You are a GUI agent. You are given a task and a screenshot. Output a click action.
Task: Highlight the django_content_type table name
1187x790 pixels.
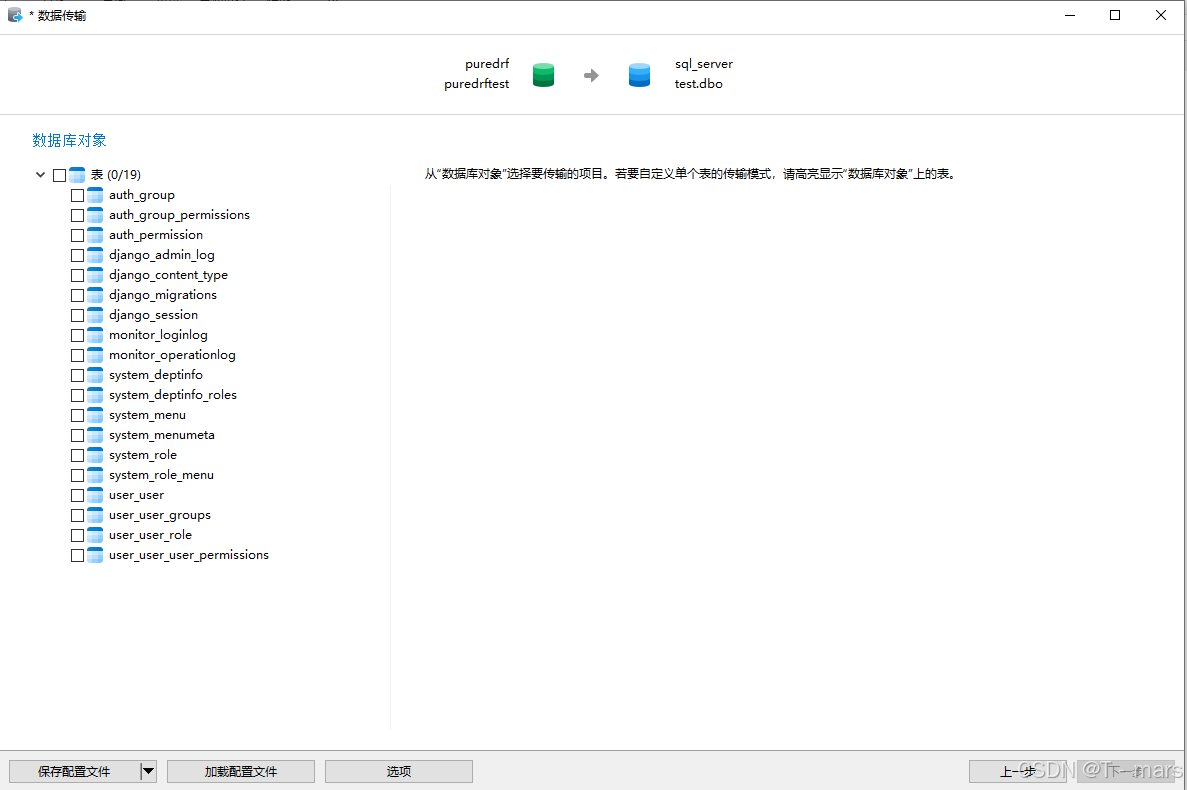[168, 275]
